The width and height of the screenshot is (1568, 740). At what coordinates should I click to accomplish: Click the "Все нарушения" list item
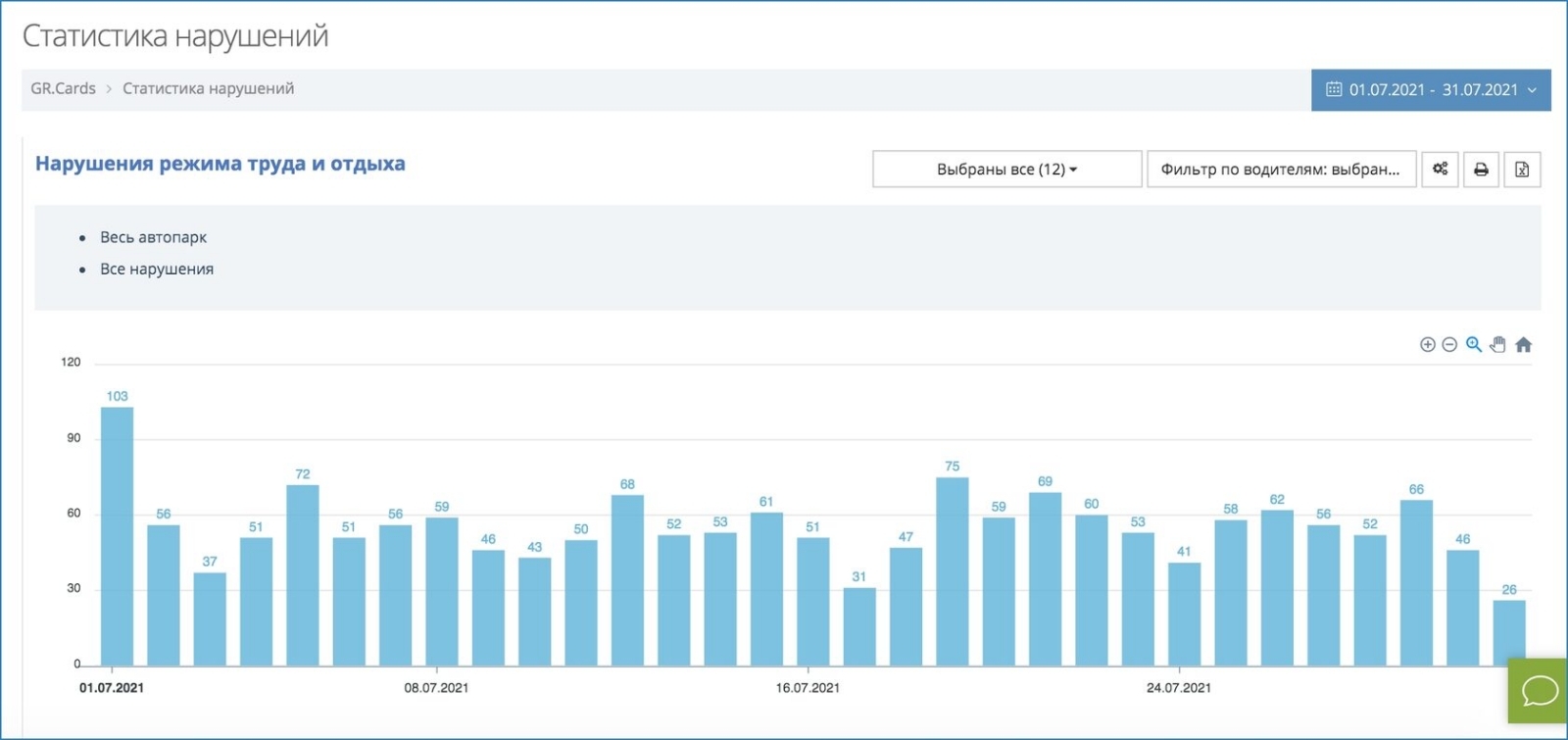tap(157, 269)
